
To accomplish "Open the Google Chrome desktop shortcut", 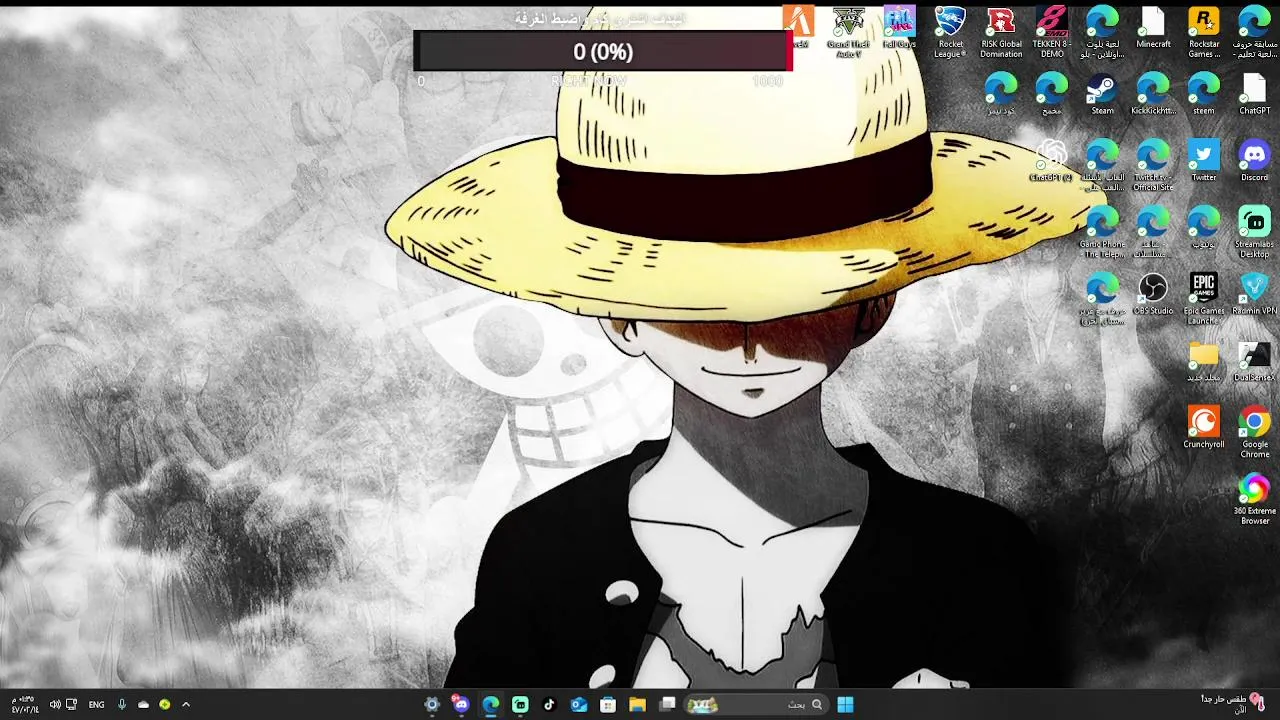I will point(1254,432).
